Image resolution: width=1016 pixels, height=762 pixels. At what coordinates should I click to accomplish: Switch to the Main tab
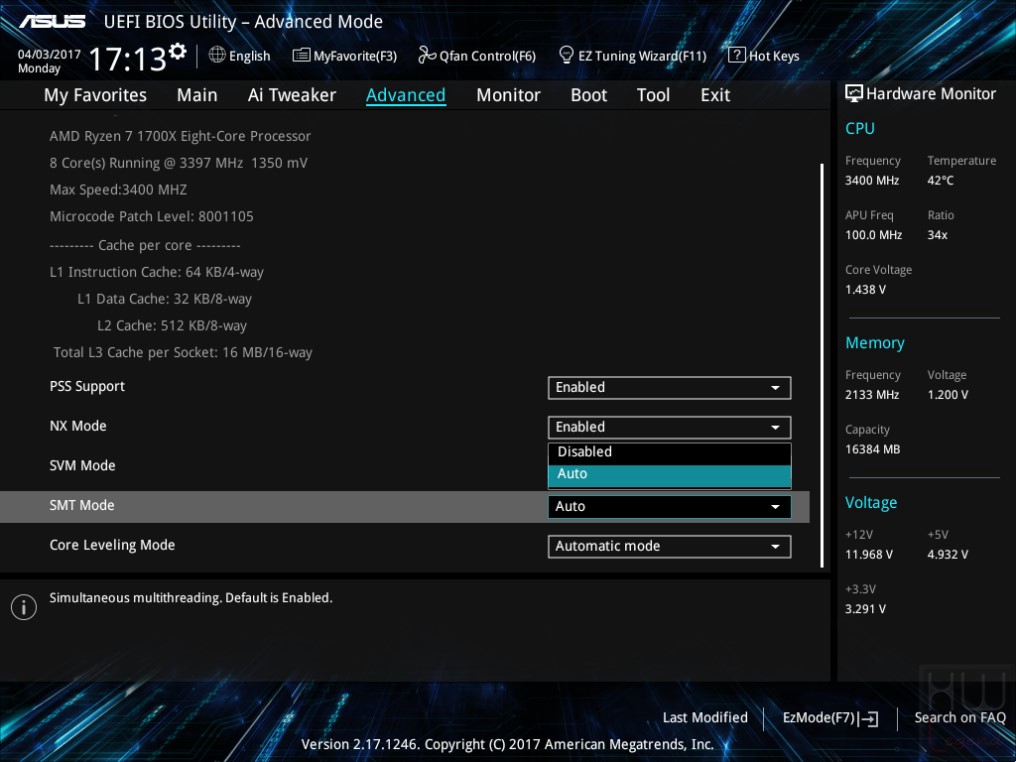197,95
